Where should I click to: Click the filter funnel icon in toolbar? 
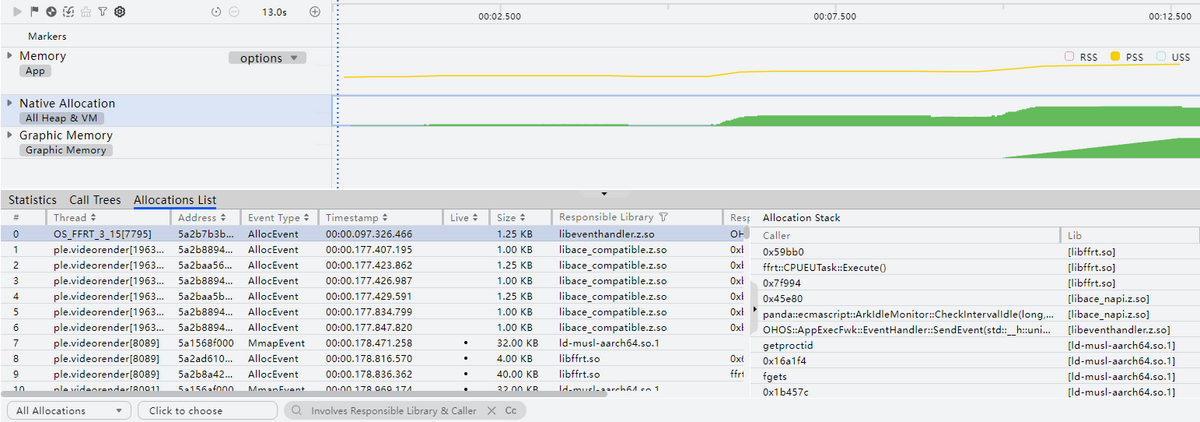(102, 12)
